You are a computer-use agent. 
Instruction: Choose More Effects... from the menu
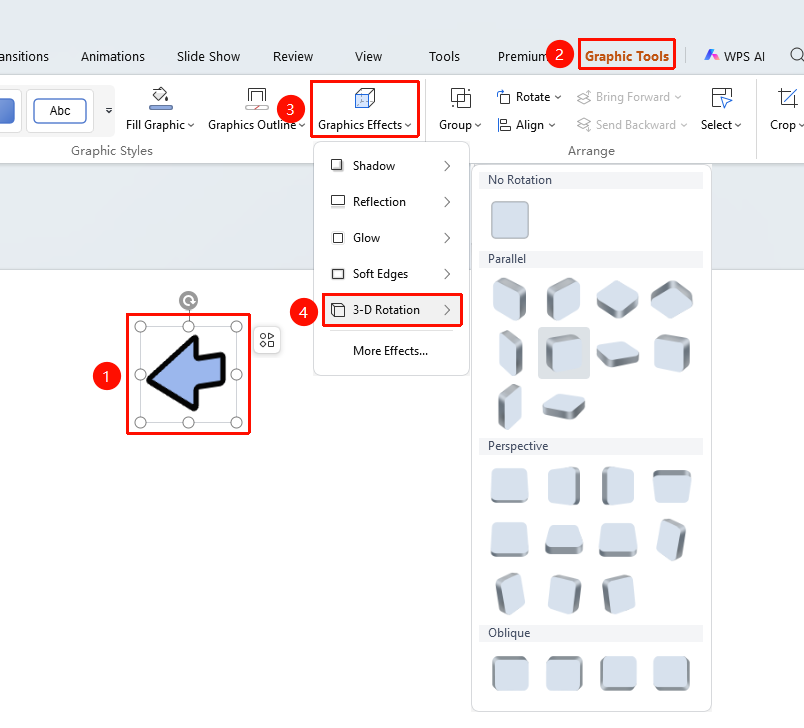(x=390, y=351)
